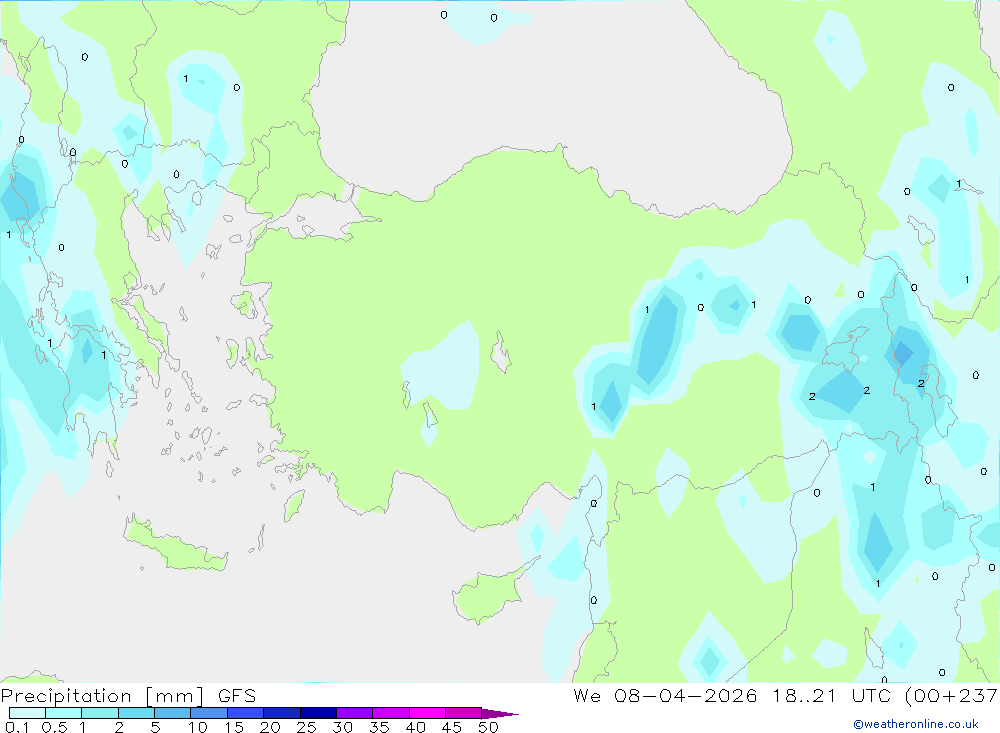Viewport: 1000px width, 733px height.
Task: Pick the legend swatch starting at 0.5
Action: coord(64,713)
